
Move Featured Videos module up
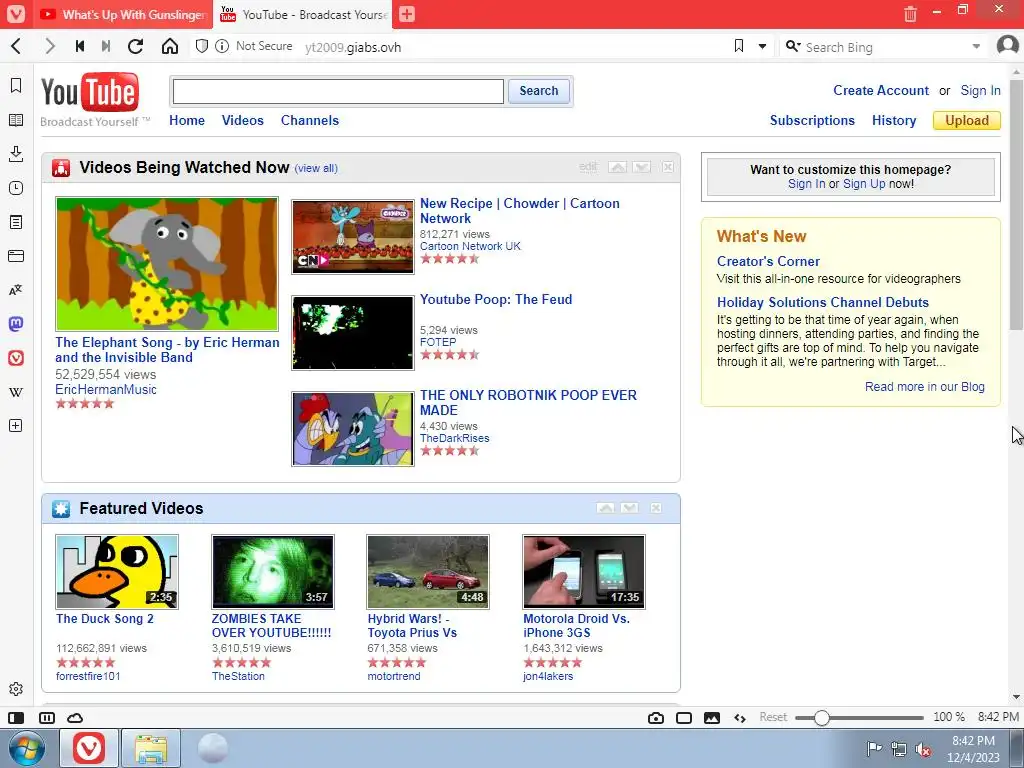[x=605, y=507]
